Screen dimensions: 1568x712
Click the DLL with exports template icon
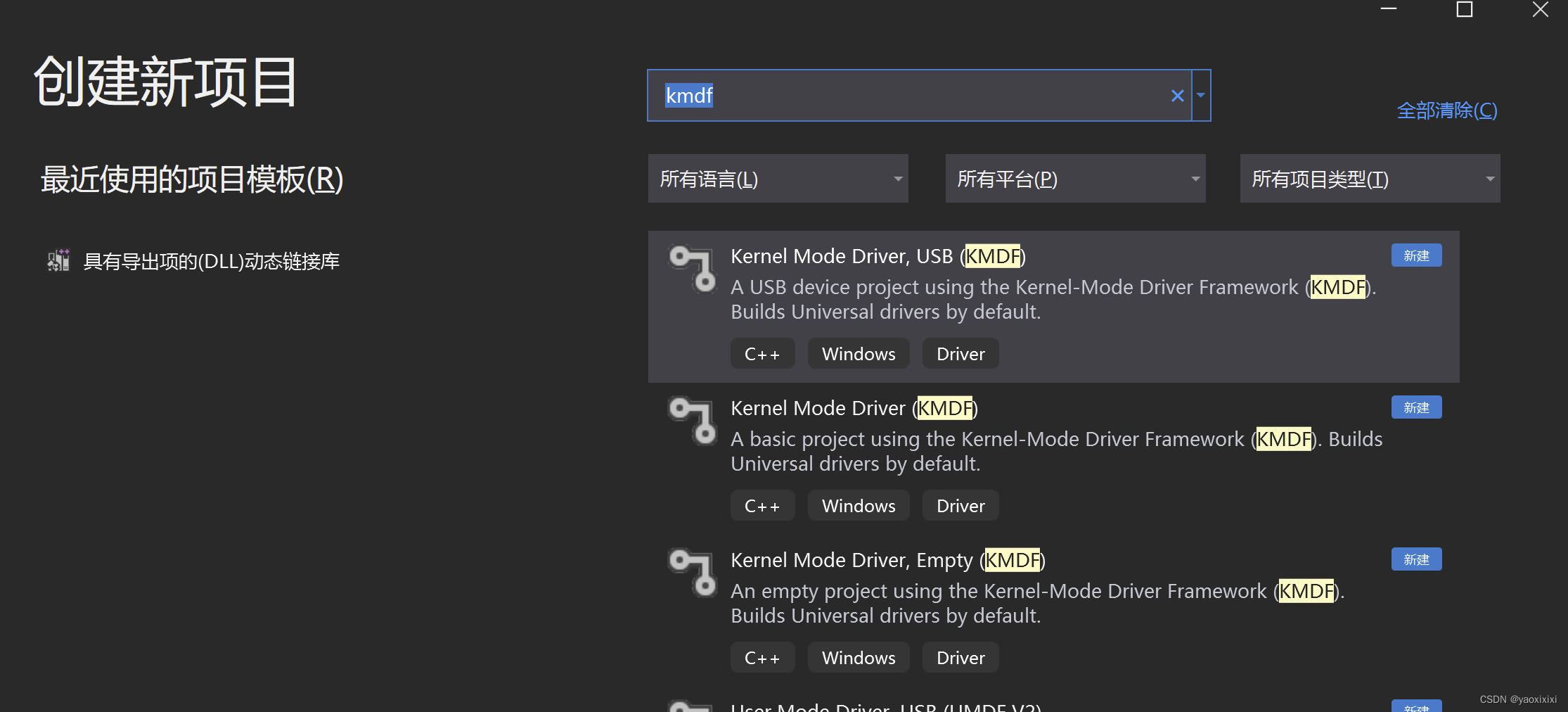pyautogui.click(x=59, y=260)
